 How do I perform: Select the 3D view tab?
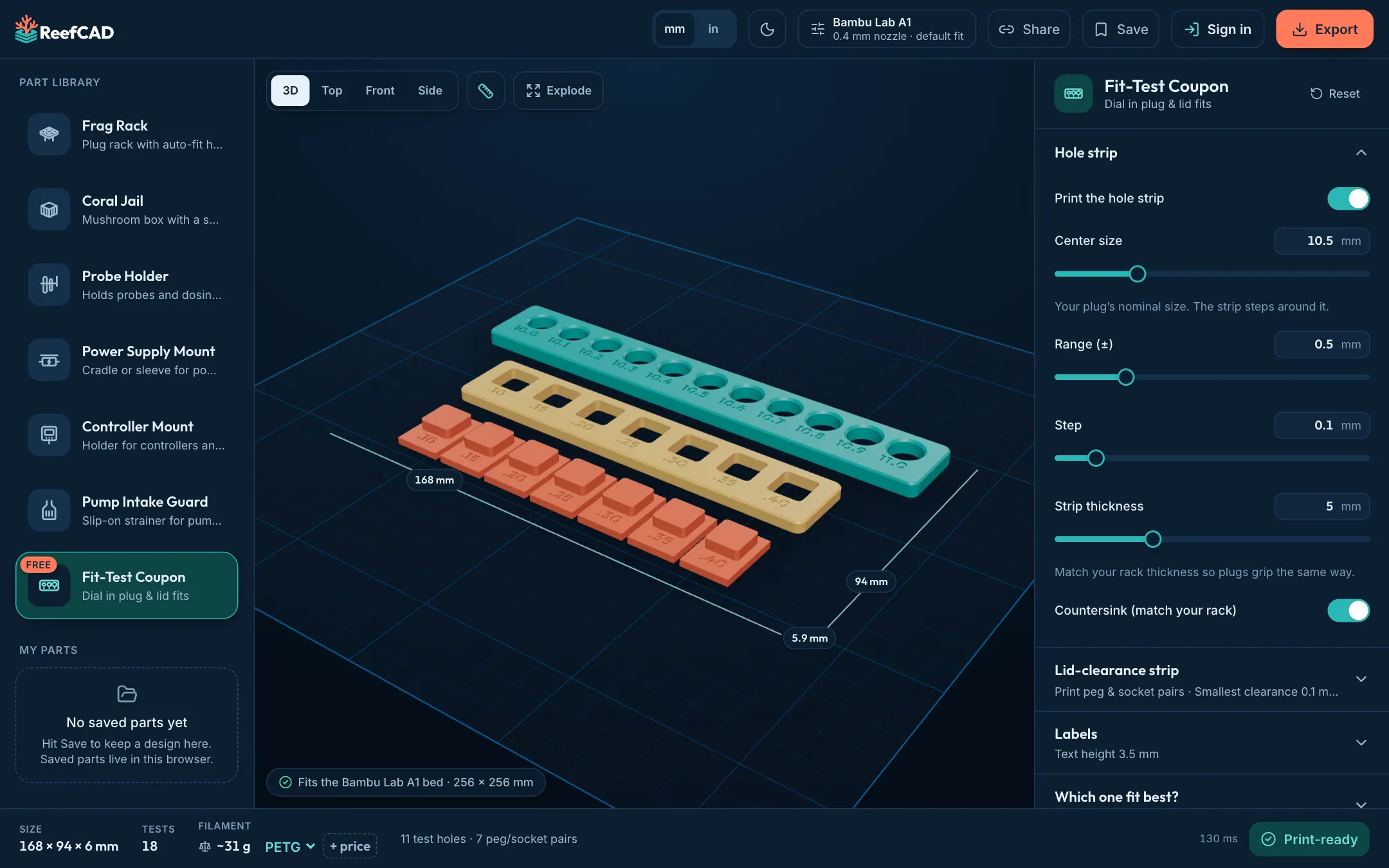[290, 91]
